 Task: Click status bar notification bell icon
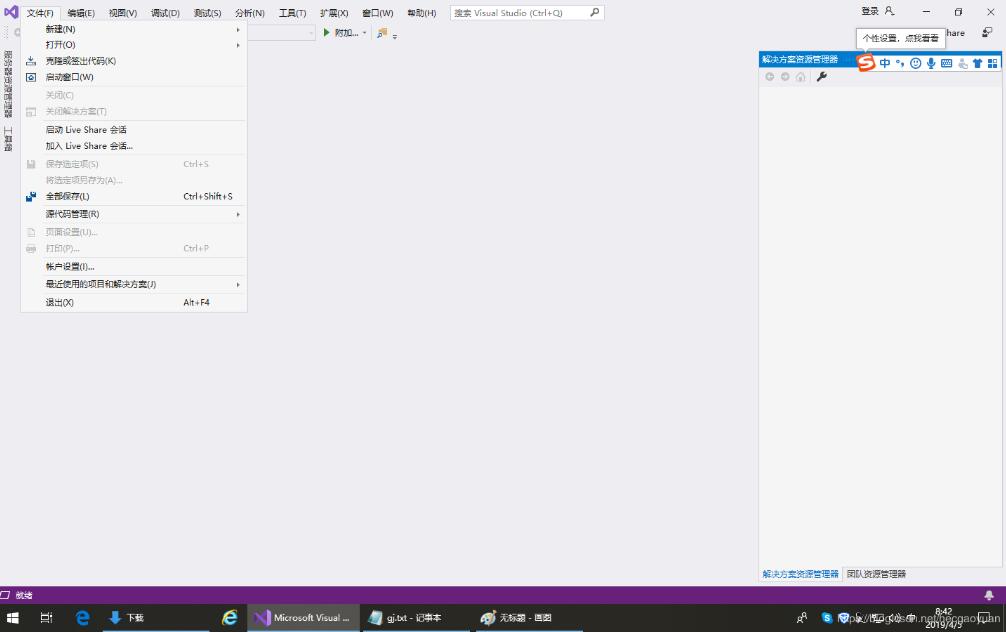[989, 595]
